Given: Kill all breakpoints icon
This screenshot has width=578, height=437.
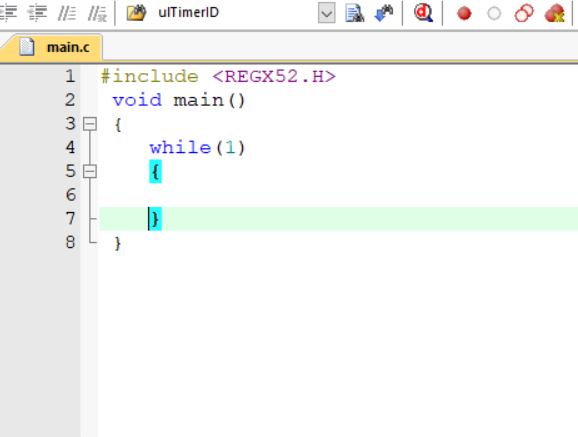Looking at the screenshot, I should pyautogui.click(x=555, y=13).
